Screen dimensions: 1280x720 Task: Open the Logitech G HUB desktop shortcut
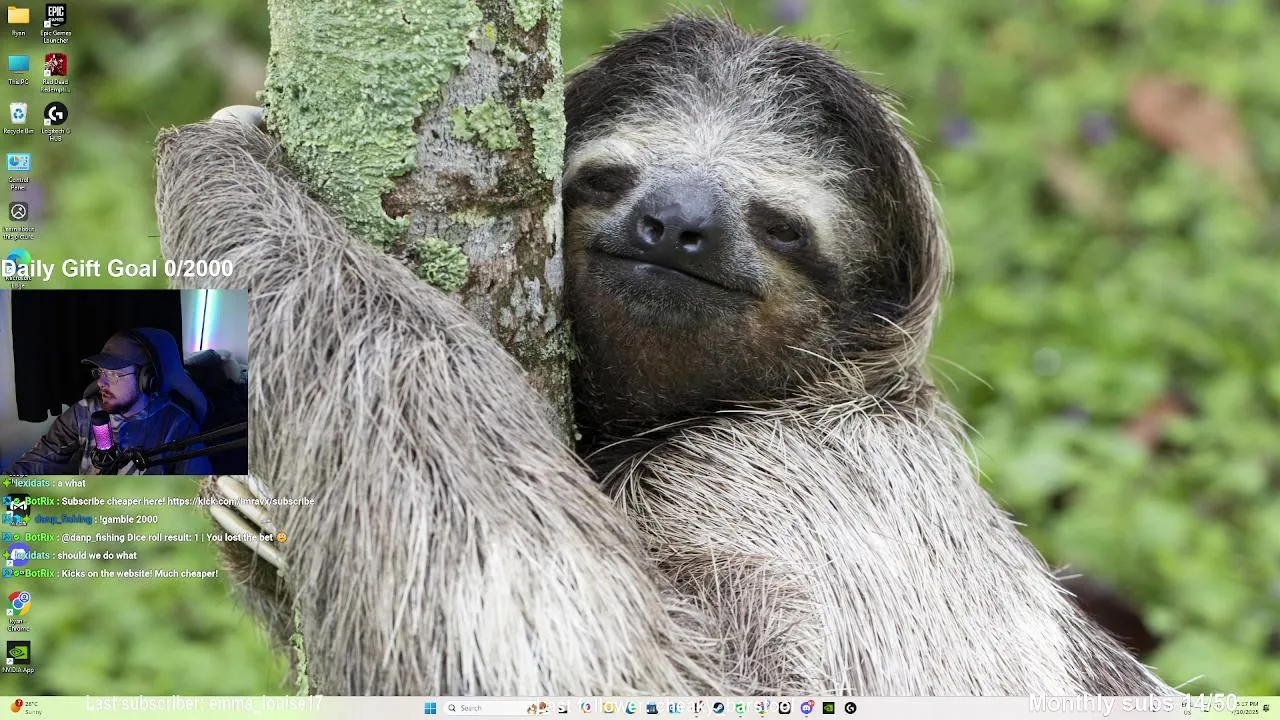56,121
